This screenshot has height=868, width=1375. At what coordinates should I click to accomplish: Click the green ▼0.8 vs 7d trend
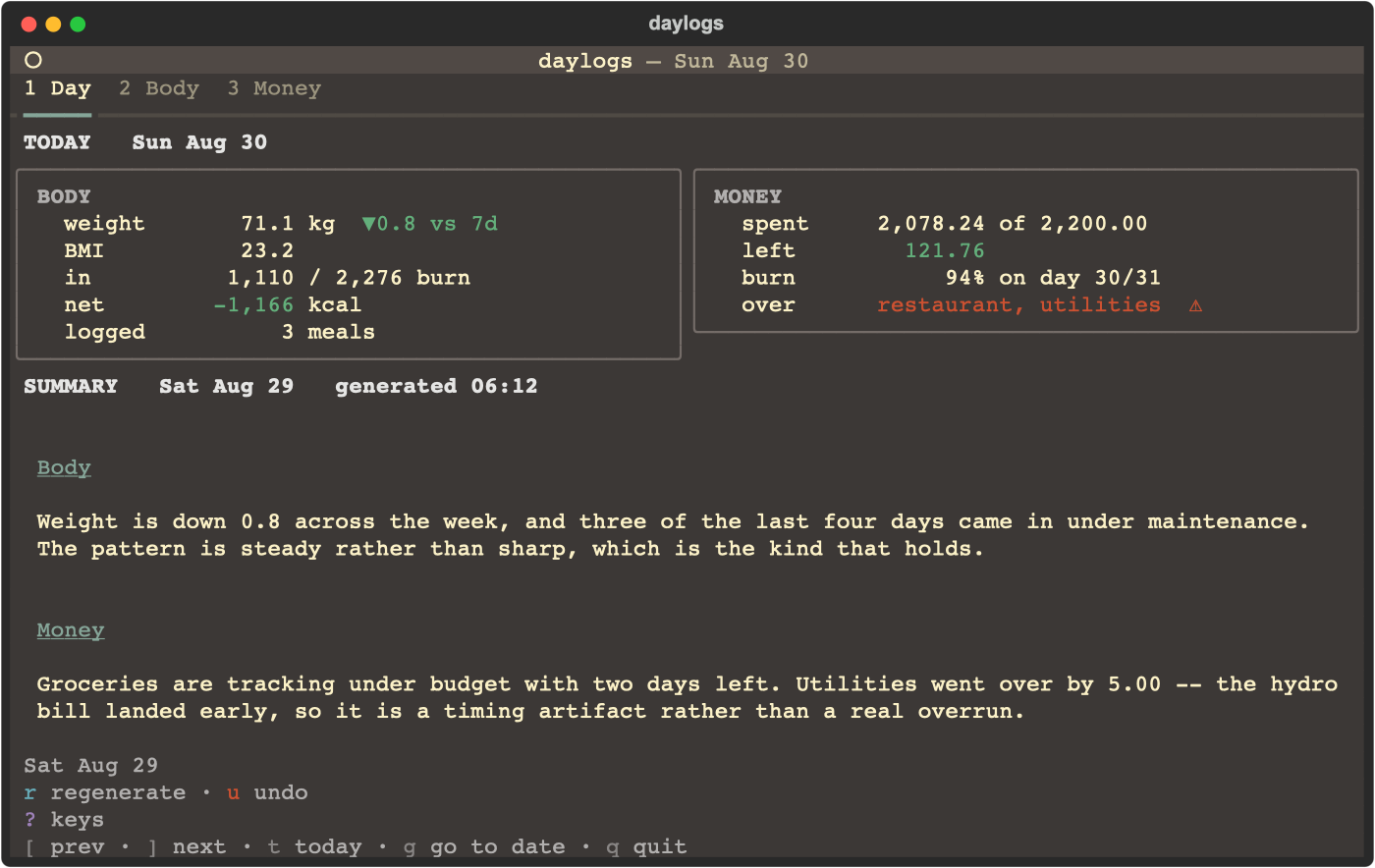430,224
